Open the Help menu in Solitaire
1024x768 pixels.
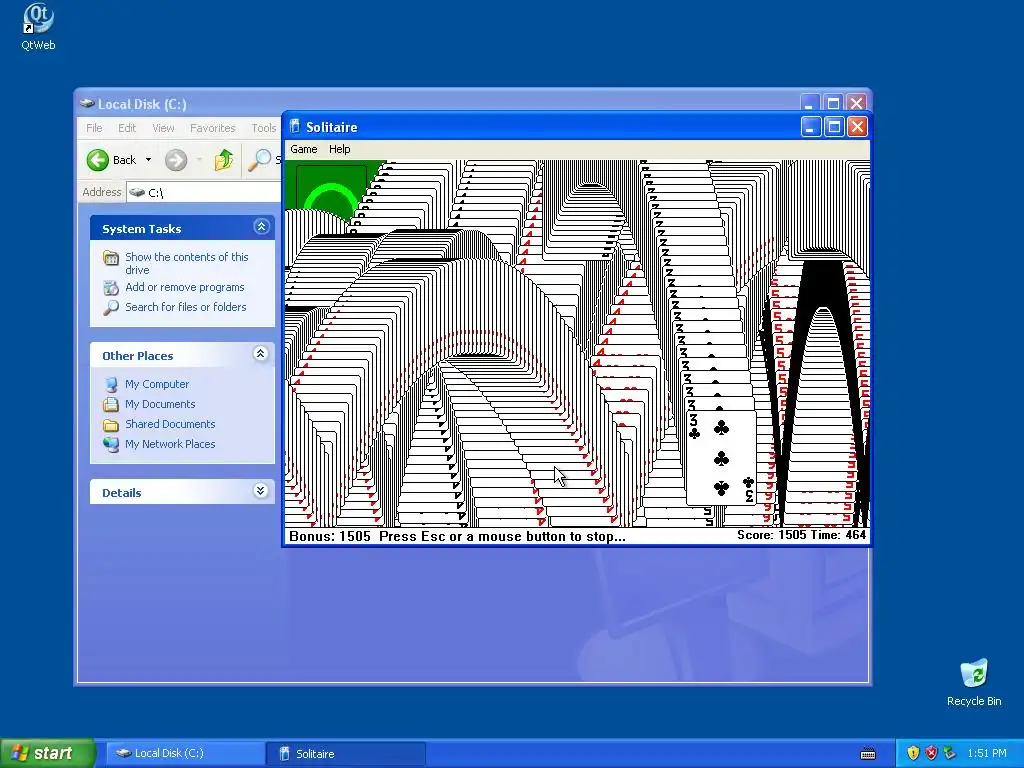pos(340,149)
